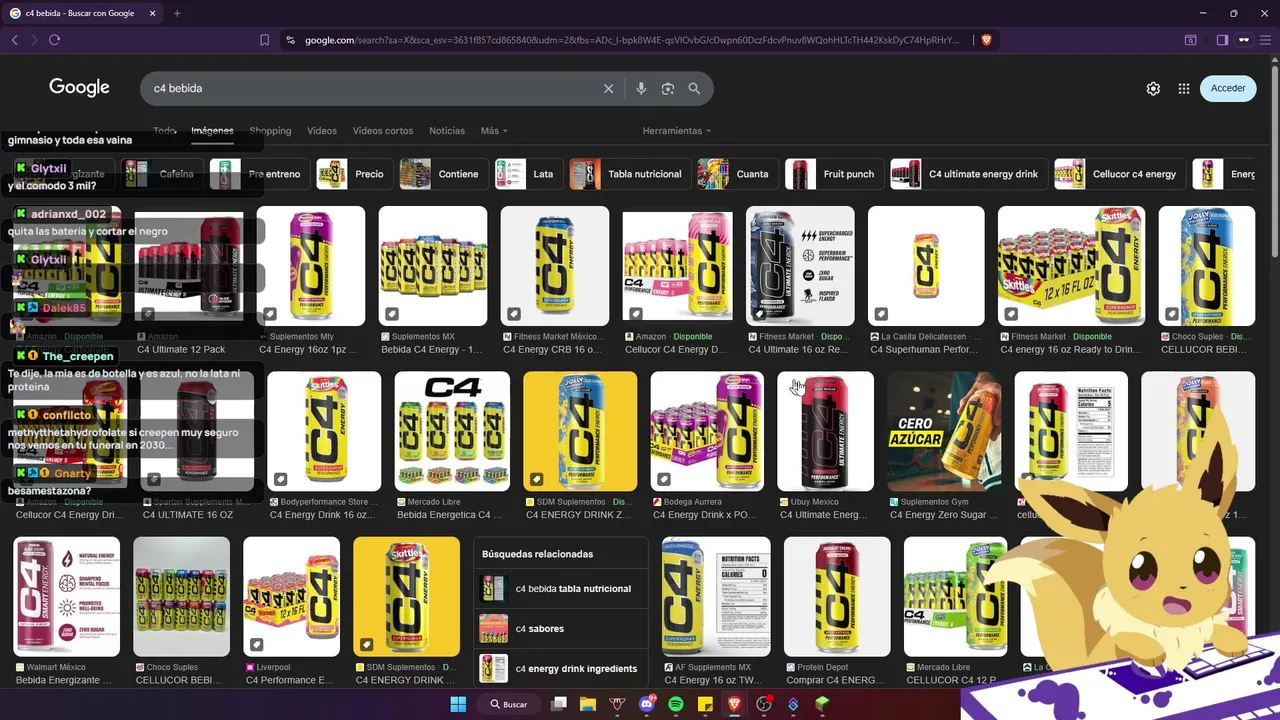Open Bodega Aurrera C4 Energy Drink thumbnail
The image size is (1280, 720).
tap(707, 432)
